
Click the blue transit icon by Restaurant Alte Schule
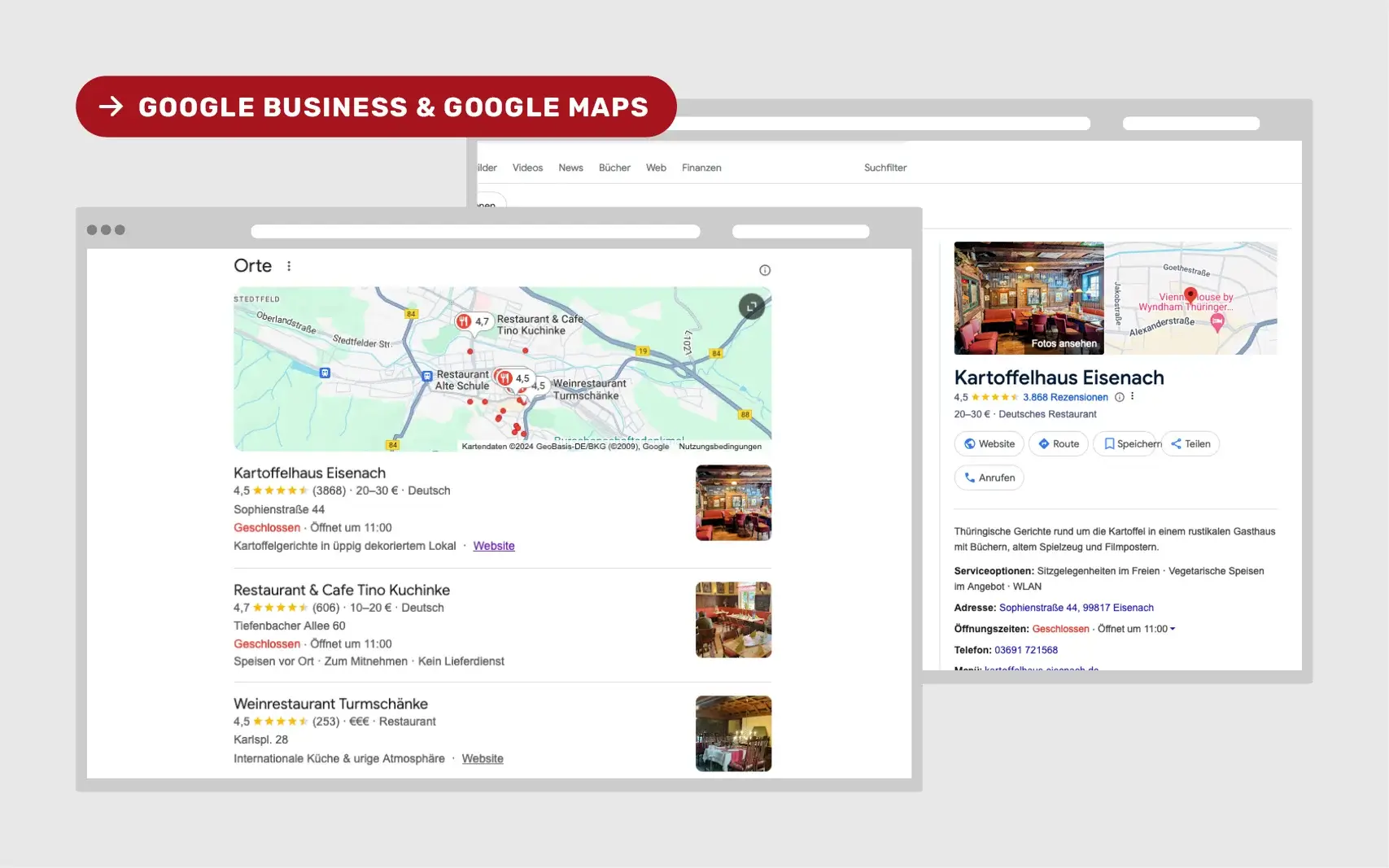[x=427, y=377]
